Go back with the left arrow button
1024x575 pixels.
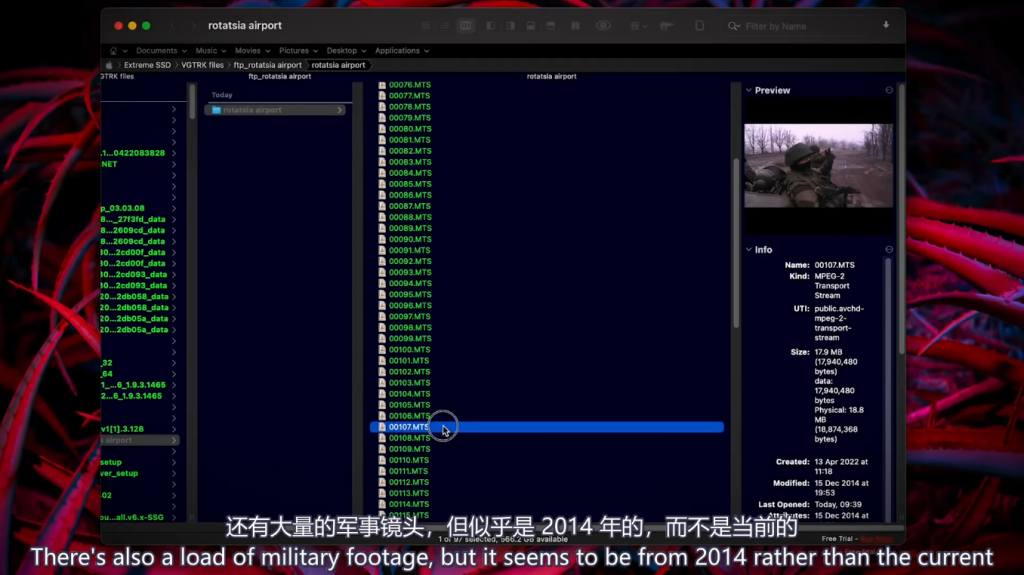click(x=173, y=25)
